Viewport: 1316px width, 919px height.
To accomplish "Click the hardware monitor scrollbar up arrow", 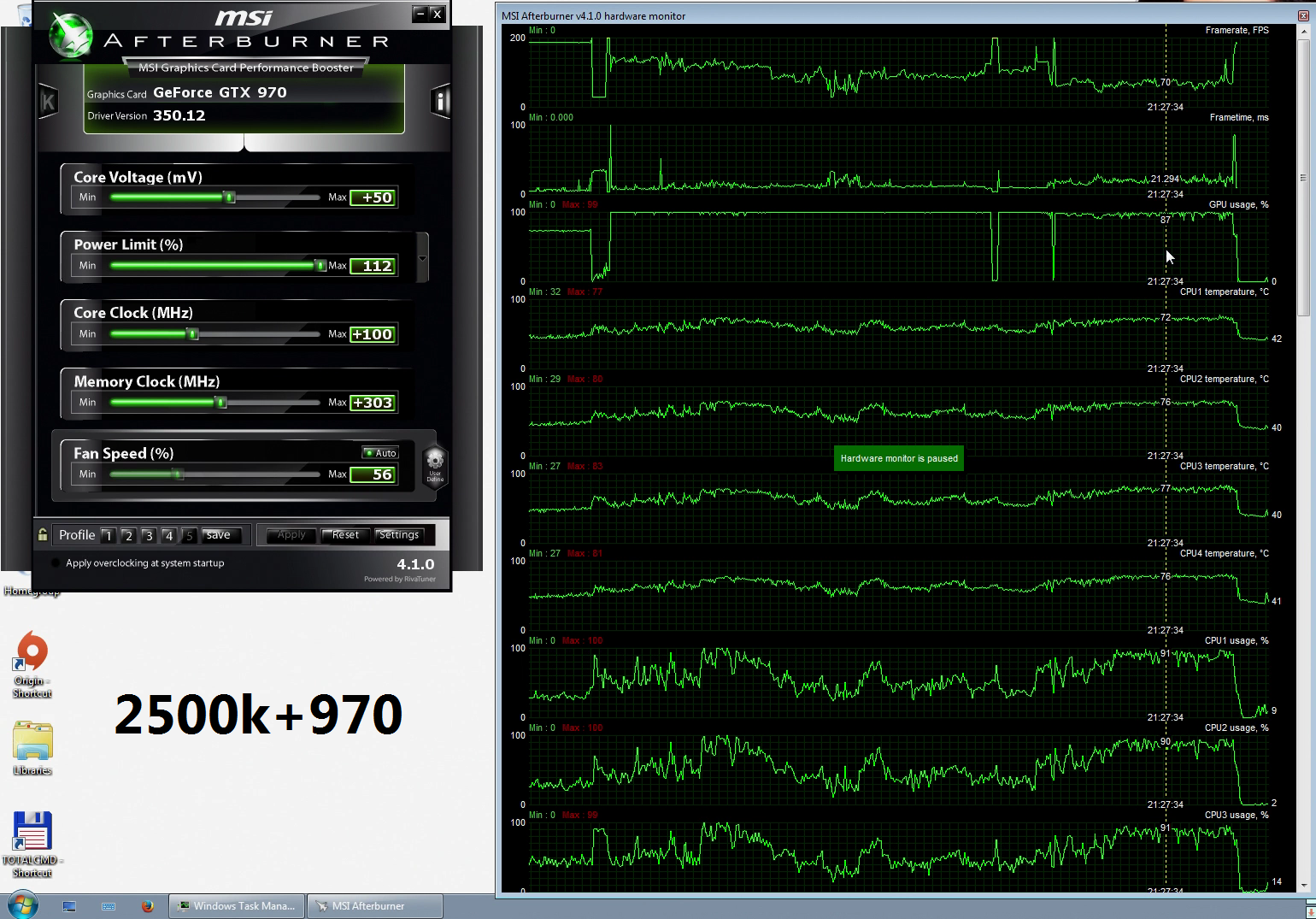I will [1303, 31].
